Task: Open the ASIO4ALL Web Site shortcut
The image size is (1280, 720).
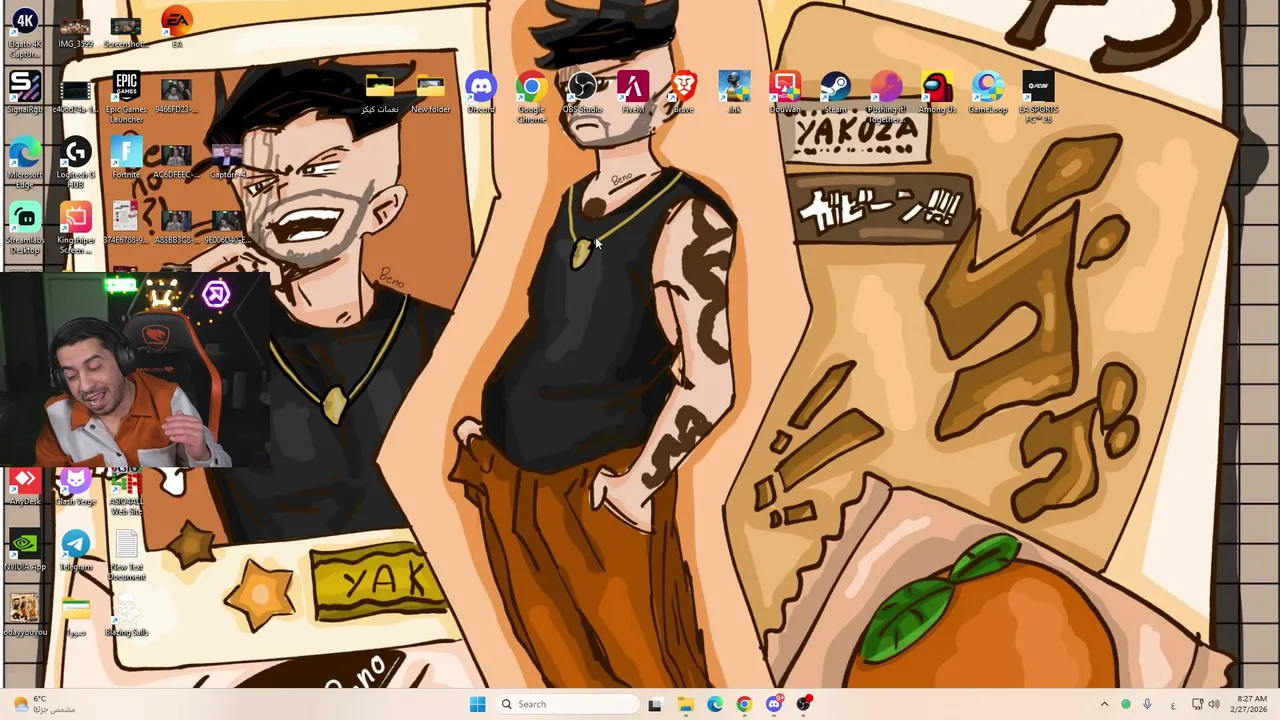Action: (126, 493)
